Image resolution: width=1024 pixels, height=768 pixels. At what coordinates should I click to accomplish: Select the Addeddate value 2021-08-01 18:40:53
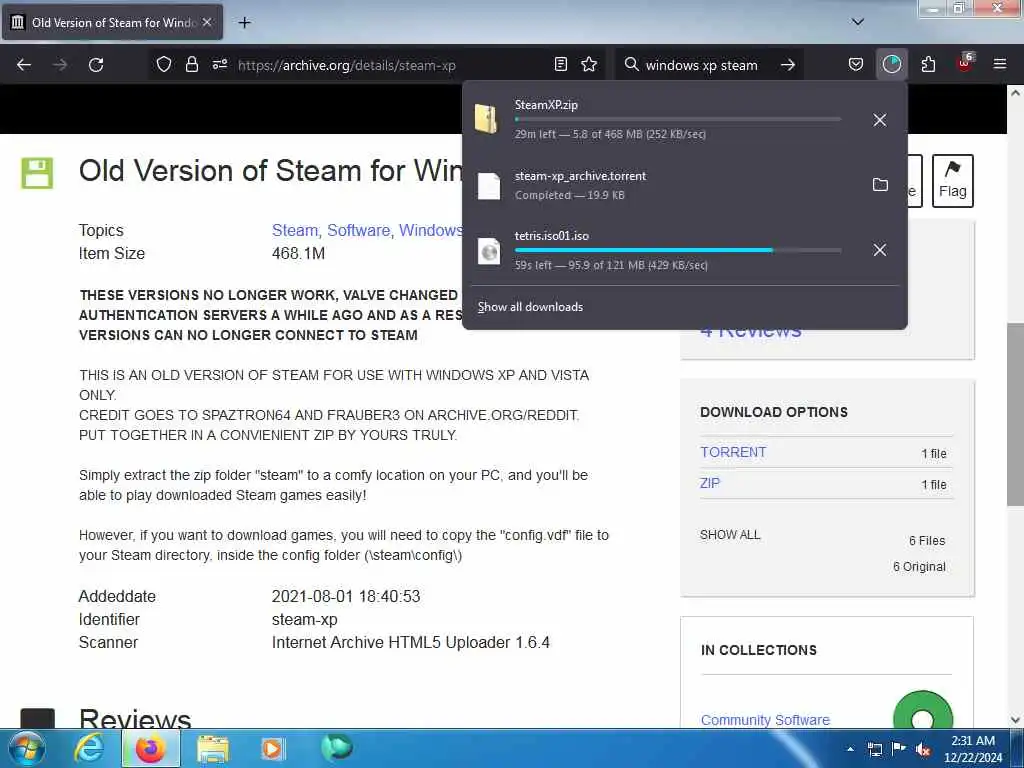coord(346,596)
